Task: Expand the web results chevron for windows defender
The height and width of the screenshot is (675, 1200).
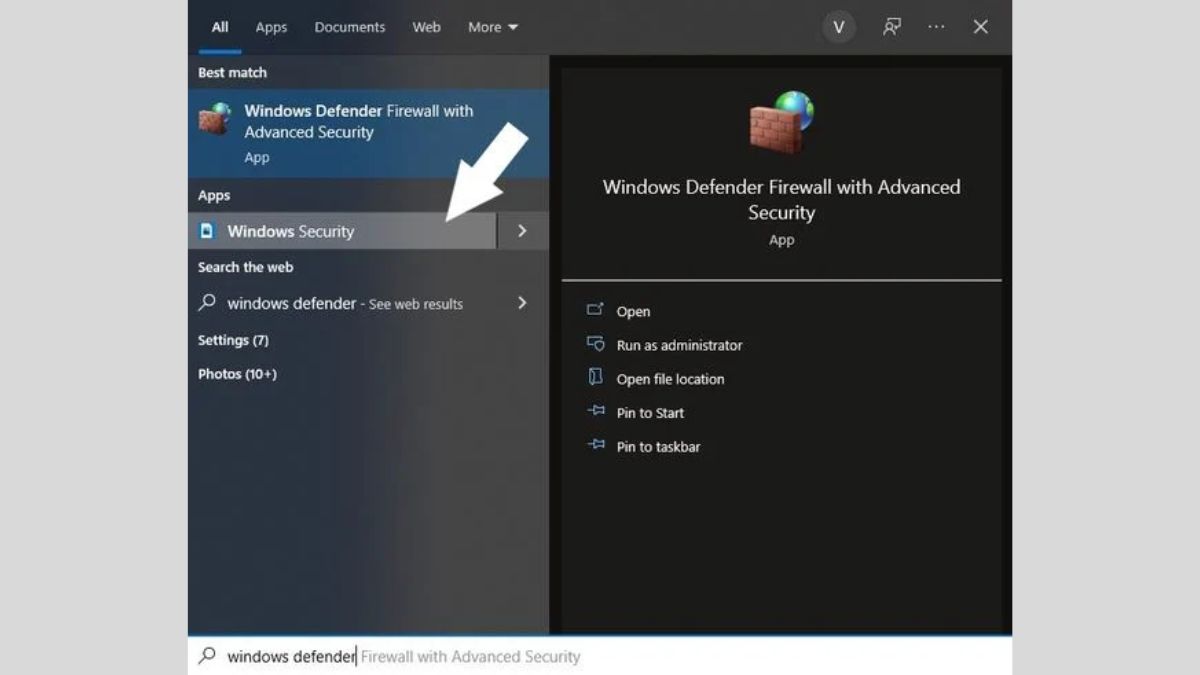Action: (x=522, y=303)
